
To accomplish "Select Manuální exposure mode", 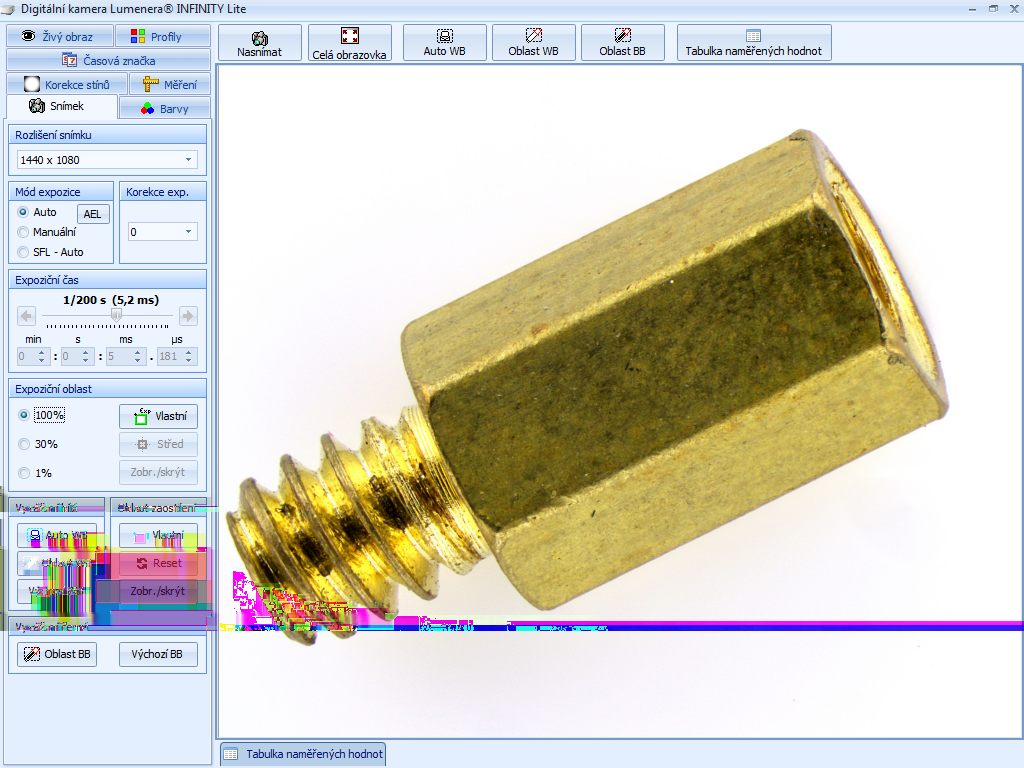I will [x=24, y=232].
